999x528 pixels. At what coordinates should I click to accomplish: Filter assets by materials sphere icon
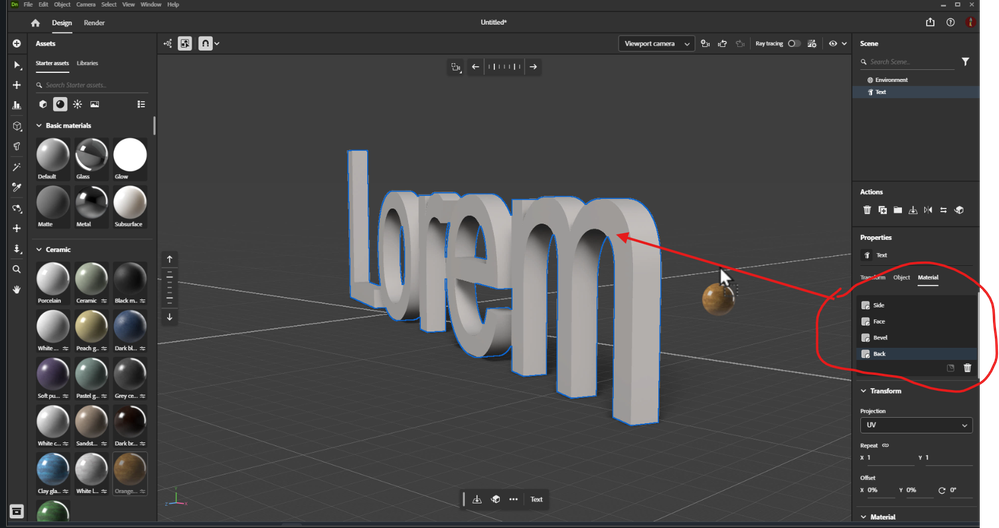click(60, 104)
